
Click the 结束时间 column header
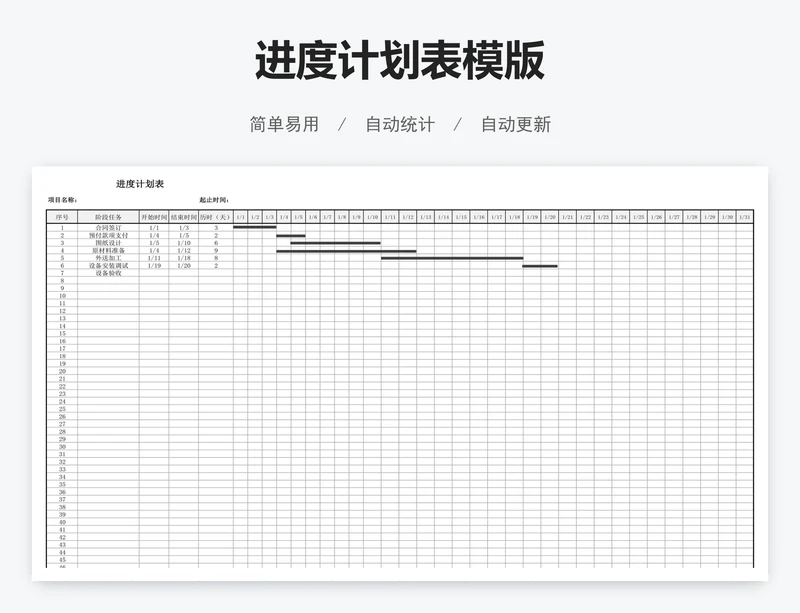(x=184, y=217)
